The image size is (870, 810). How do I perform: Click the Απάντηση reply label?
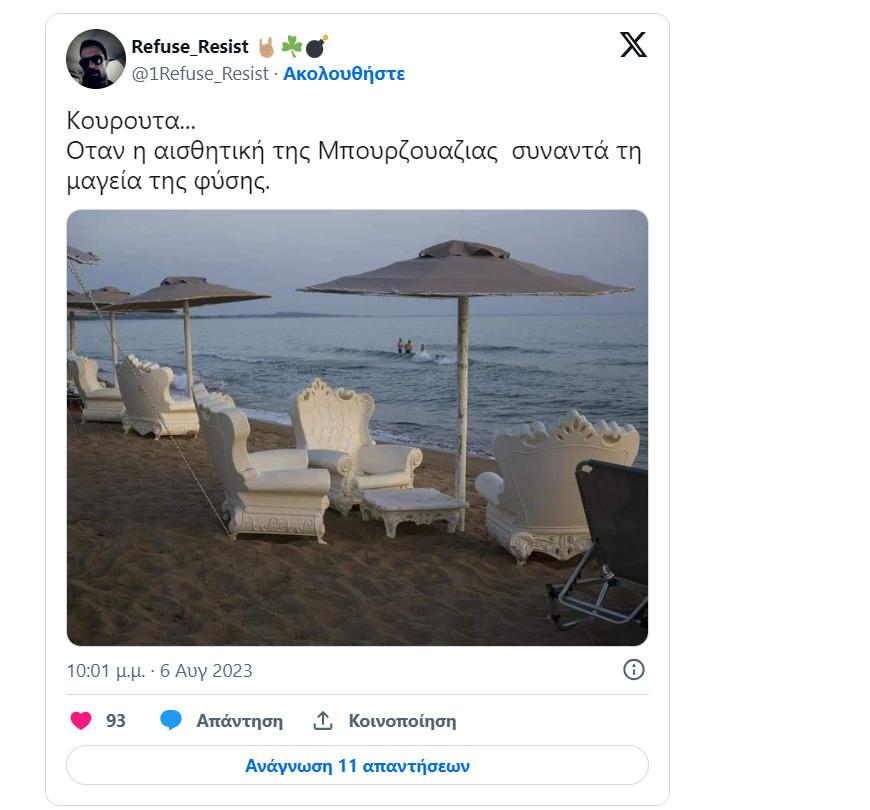click(239, 721)
